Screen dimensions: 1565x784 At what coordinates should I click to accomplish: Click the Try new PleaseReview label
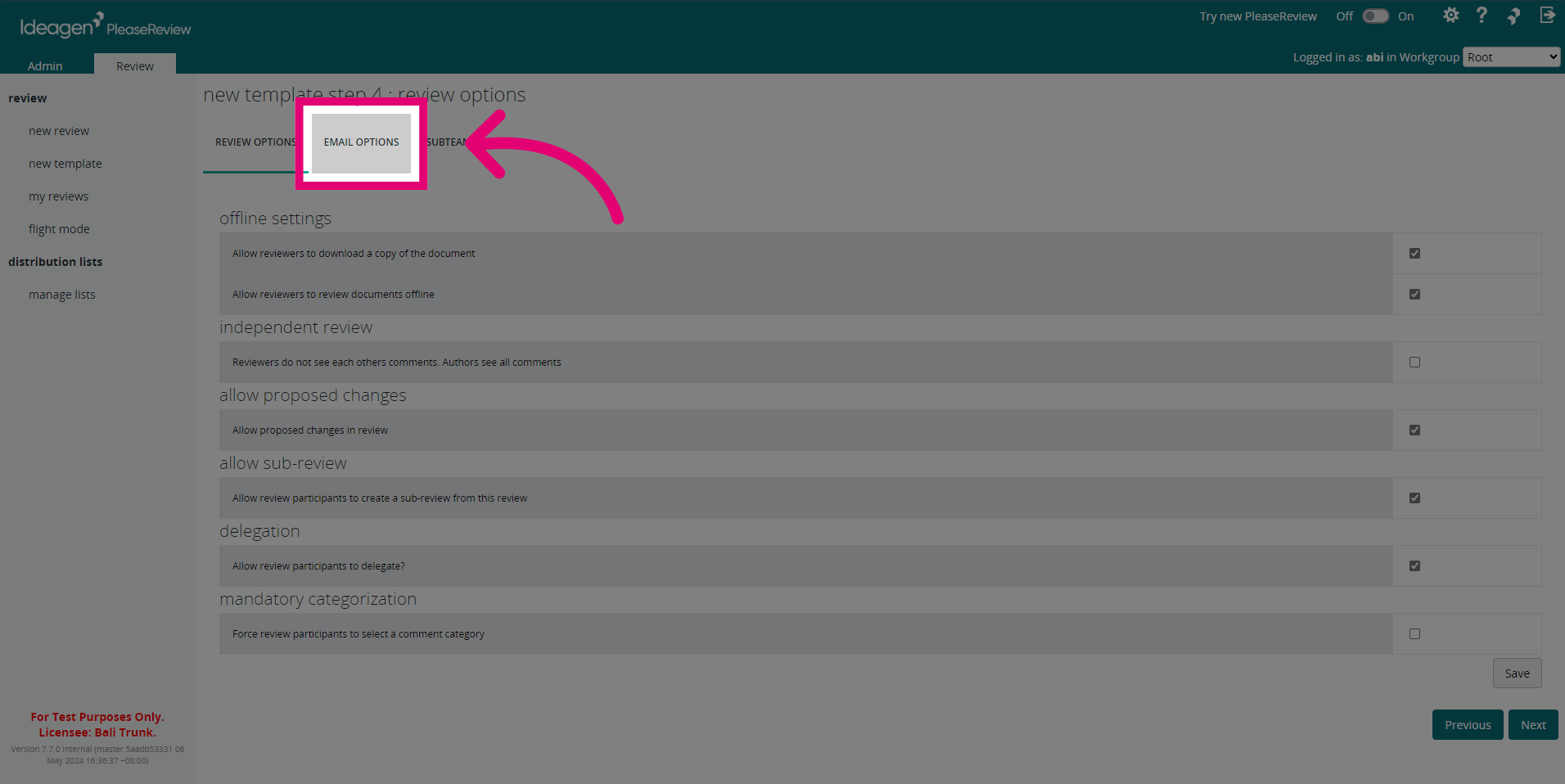(1258, 16)
